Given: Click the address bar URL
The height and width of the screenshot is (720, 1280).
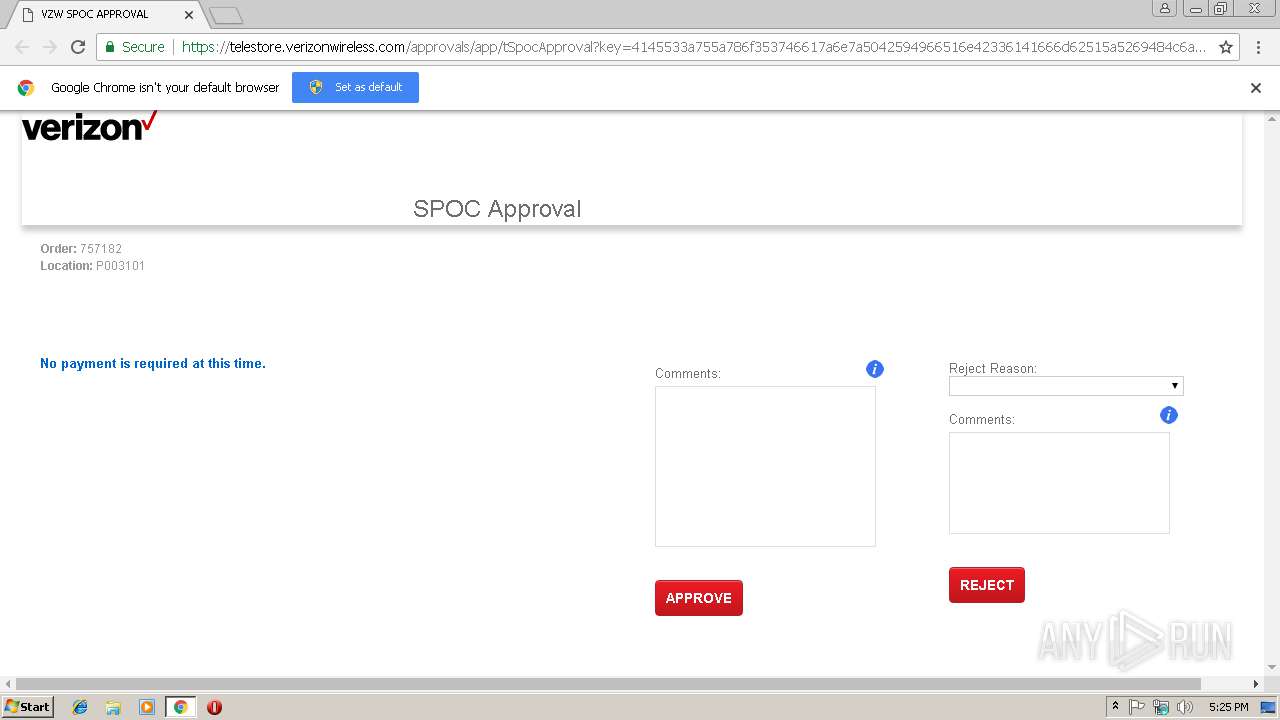Looking at the screenshot, I should 693,47.
